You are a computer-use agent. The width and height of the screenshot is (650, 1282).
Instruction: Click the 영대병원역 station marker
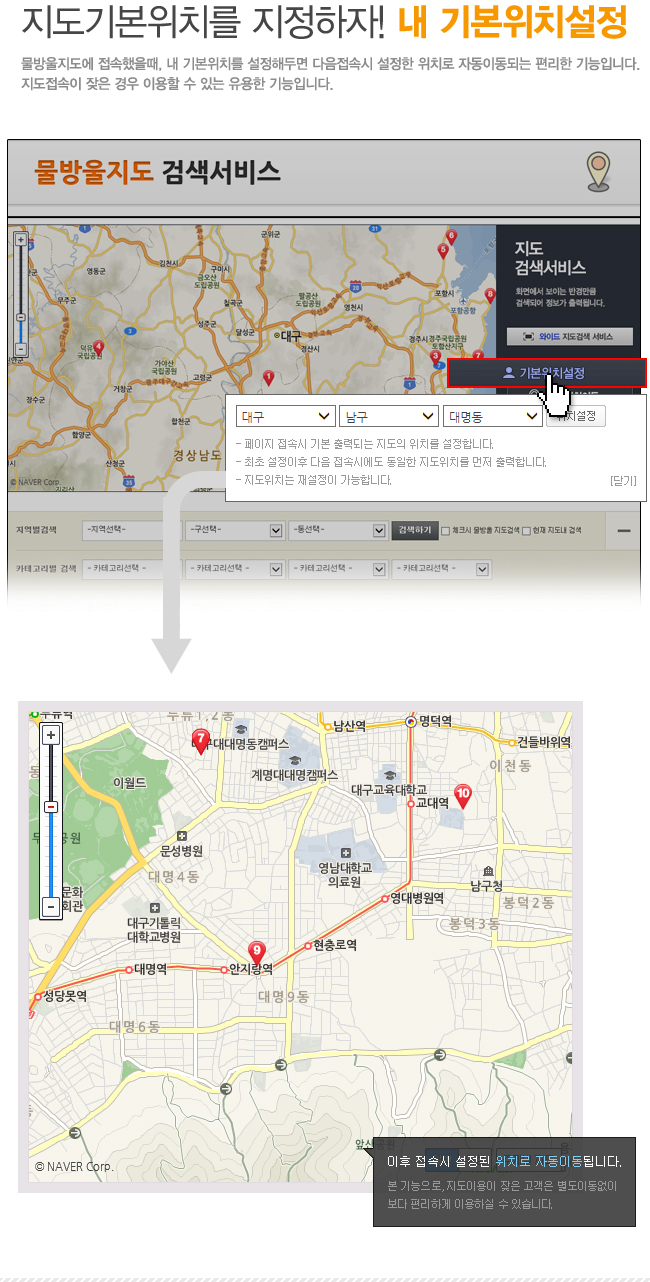pyautogui.click(x=384, y=899)
